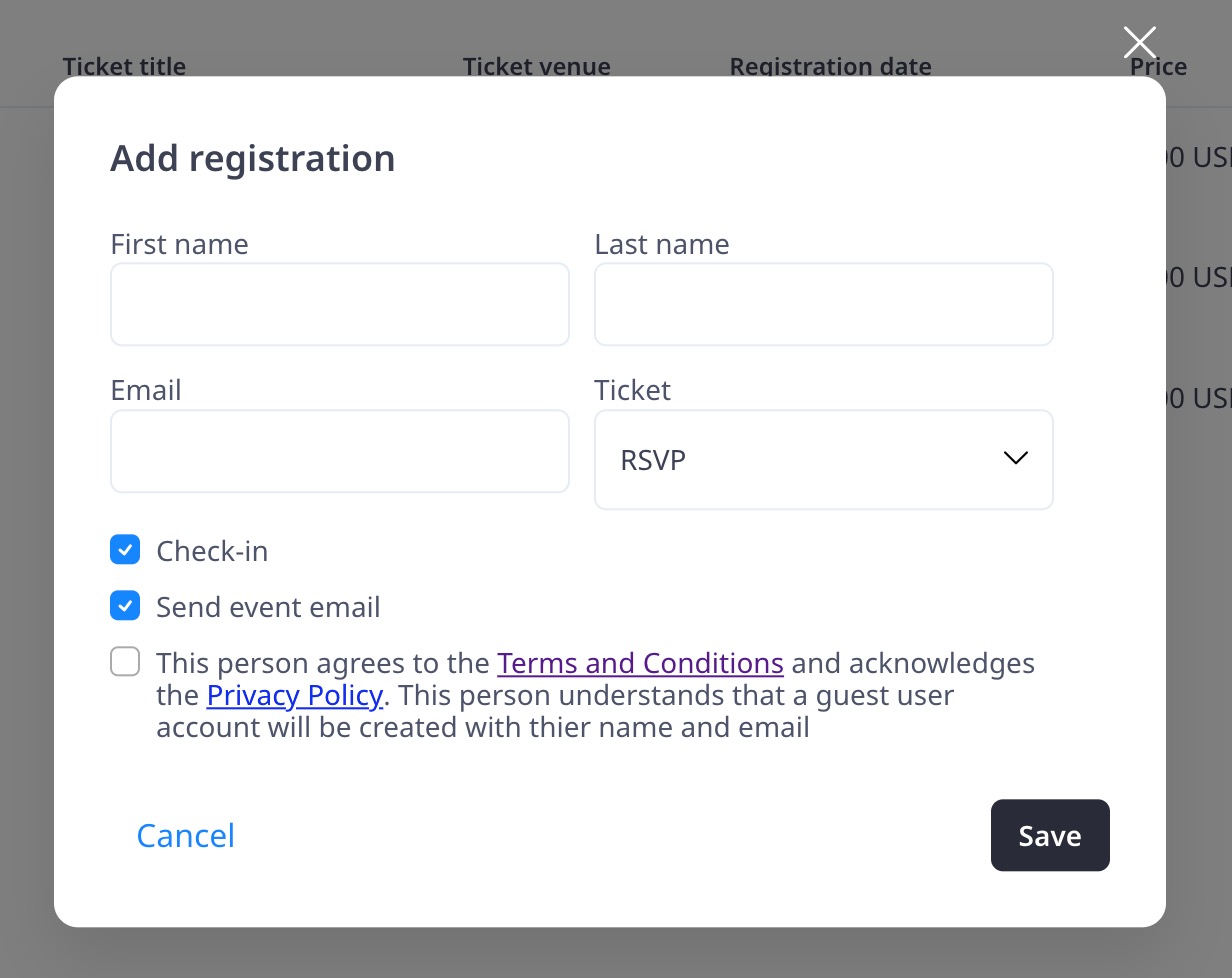Click the First name input field
The image size is (1232, 978).
(x=339, y=304)
